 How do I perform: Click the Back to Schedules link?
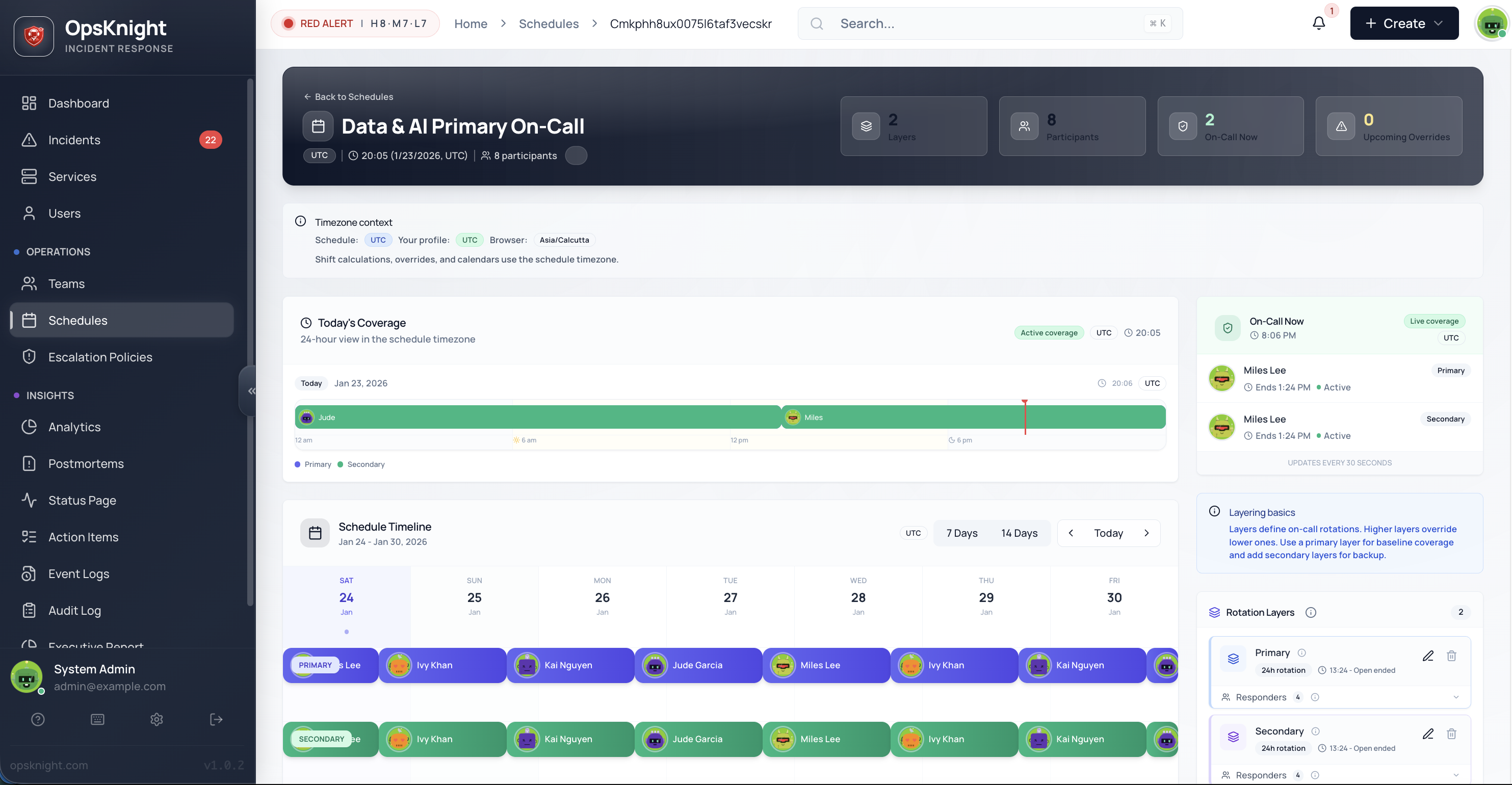[349, 96]
